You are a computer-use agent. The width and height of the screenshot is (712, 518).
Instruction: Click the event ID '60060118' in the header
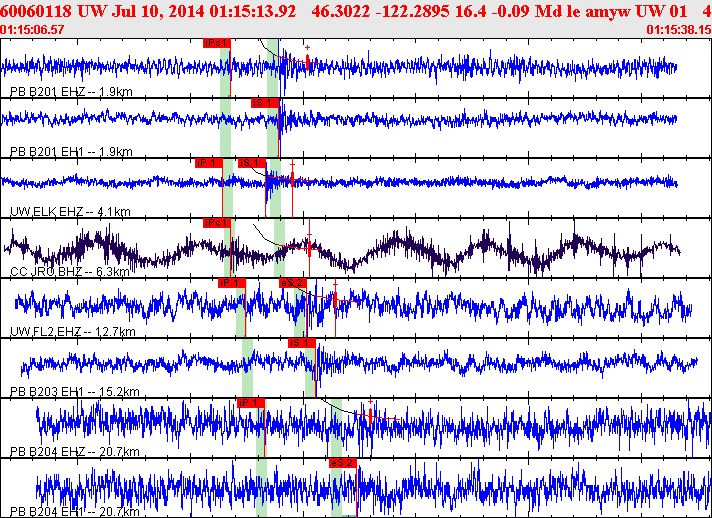click(36, 11)
